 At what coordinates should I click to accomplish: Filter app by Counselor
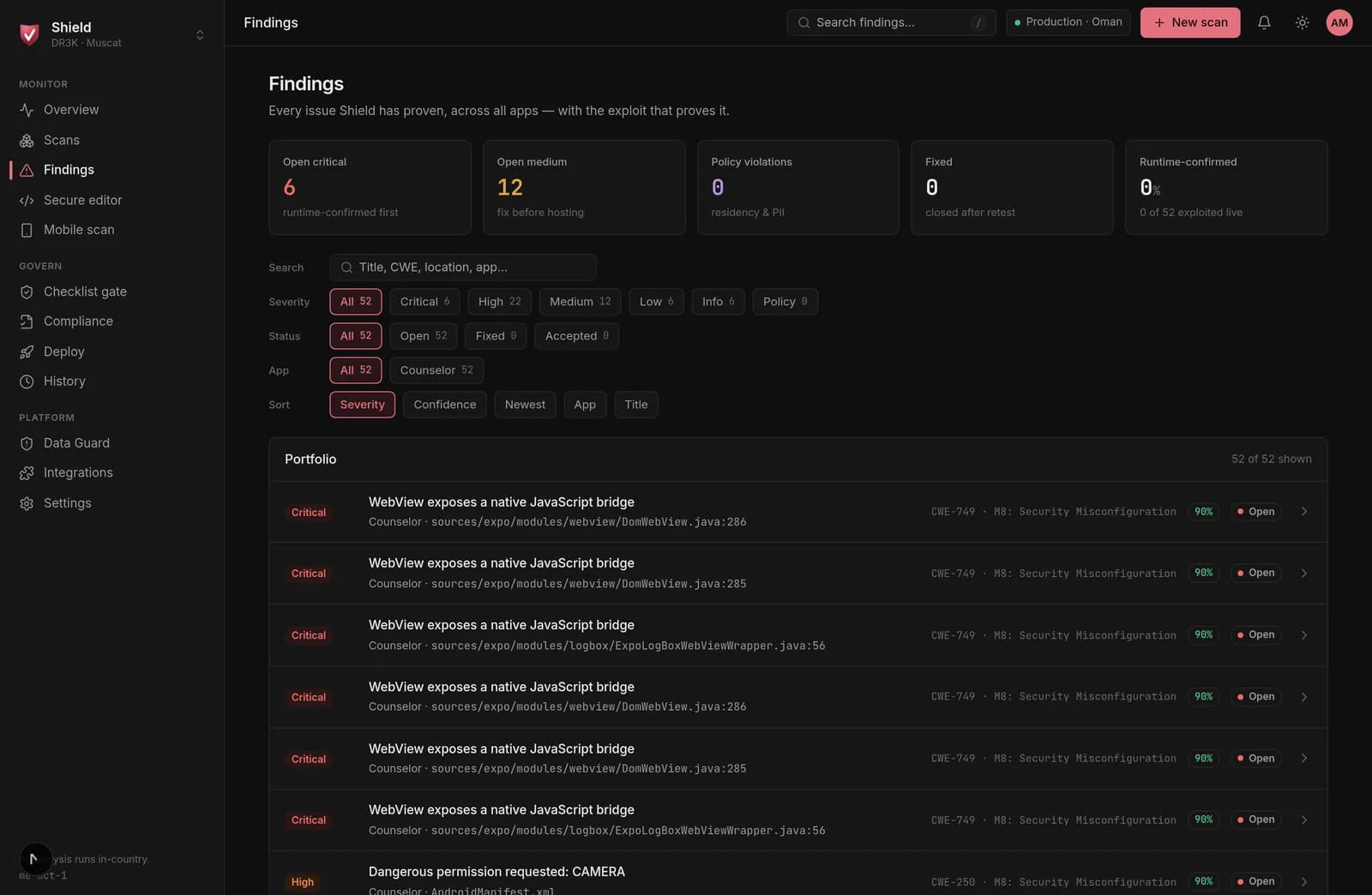tap(436, 370)
